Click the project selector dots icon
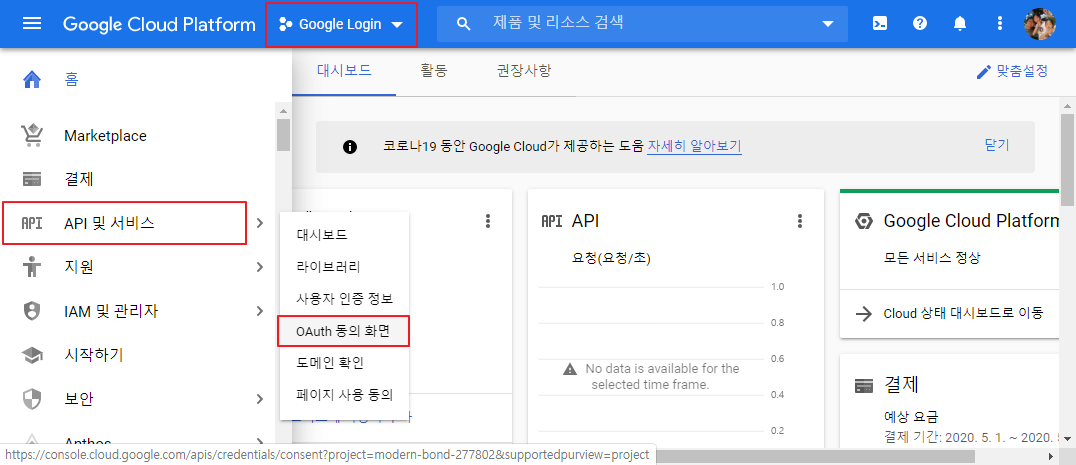1076x465 pixels. click(x=285, y=25)
